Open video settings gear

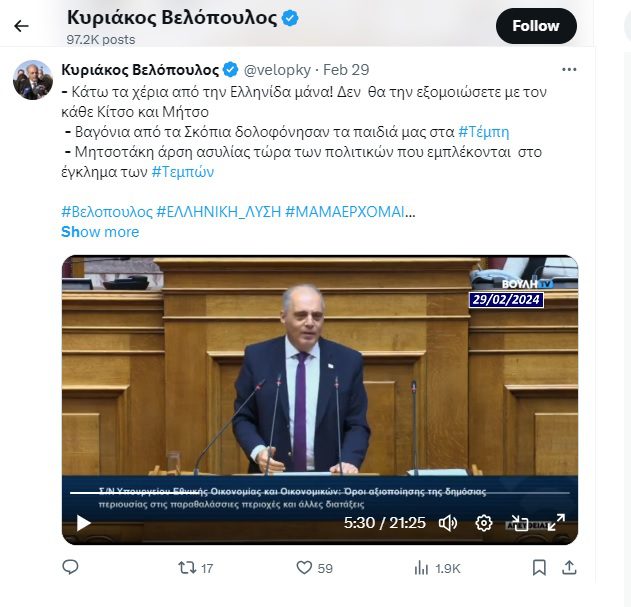[483, 523]
